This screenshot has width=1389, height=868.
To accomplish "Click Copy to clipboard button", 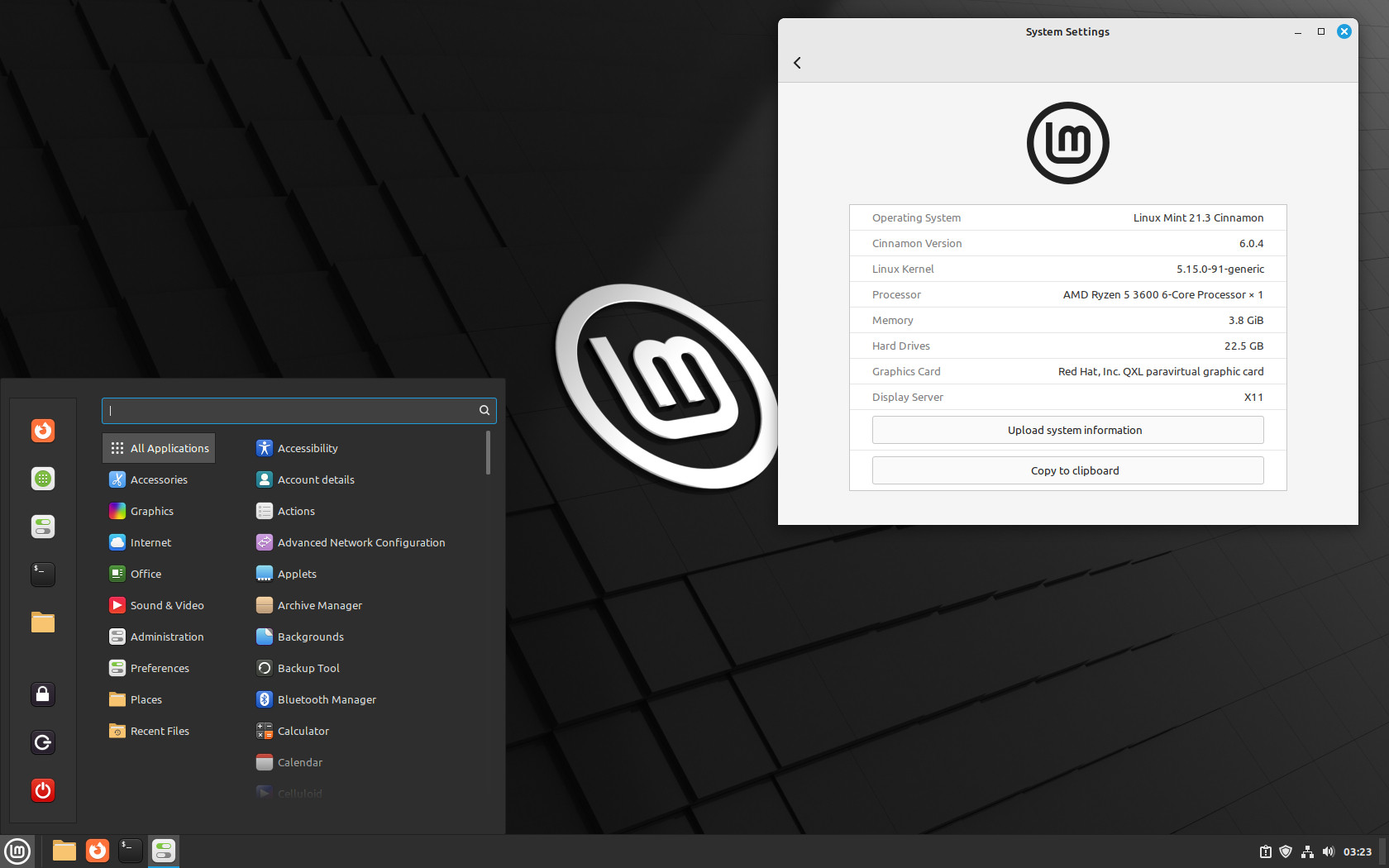I will pos(1067,470).
